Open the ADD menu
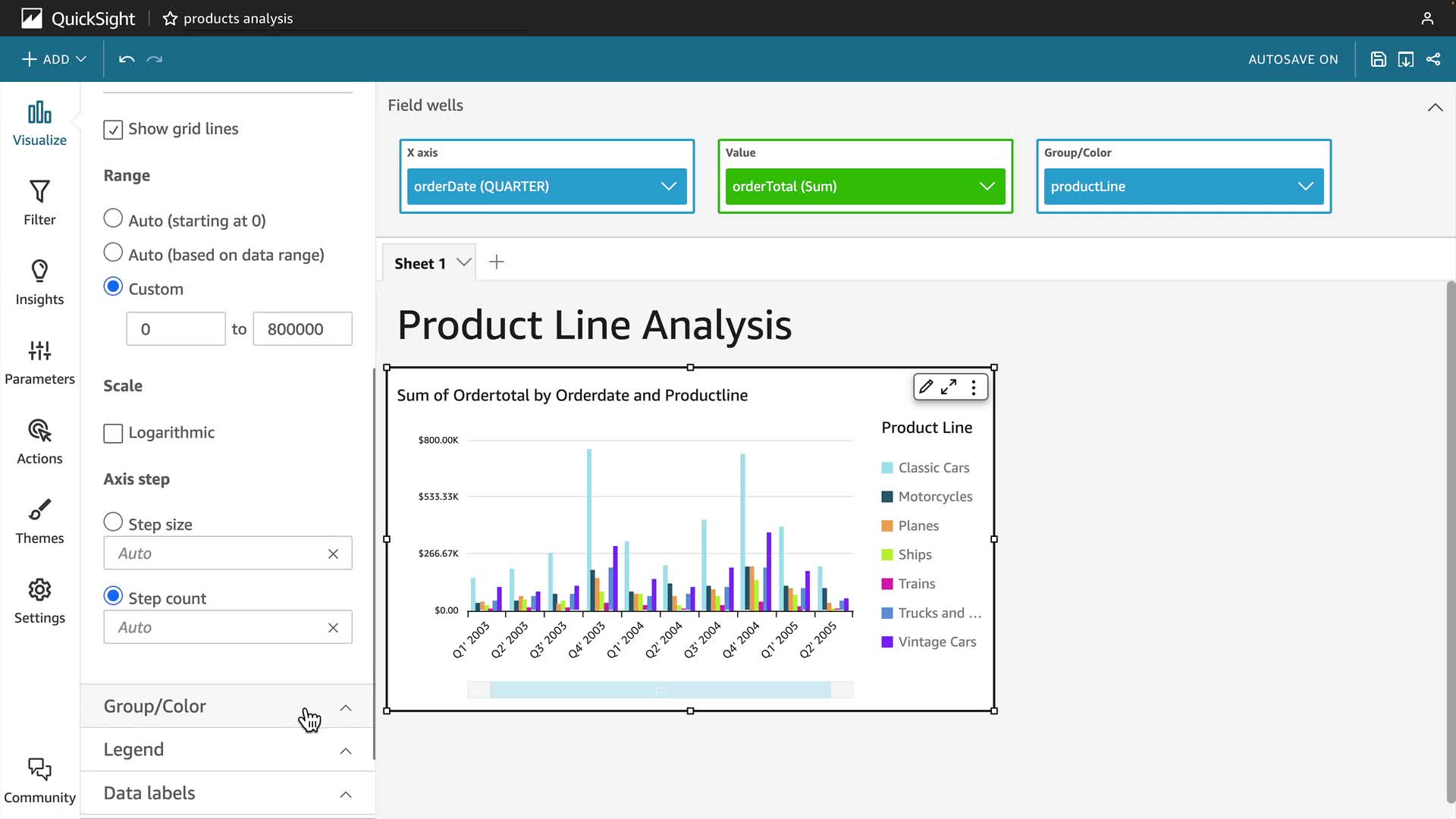The height and width of the screenshot is (819, 1456). 54,59
